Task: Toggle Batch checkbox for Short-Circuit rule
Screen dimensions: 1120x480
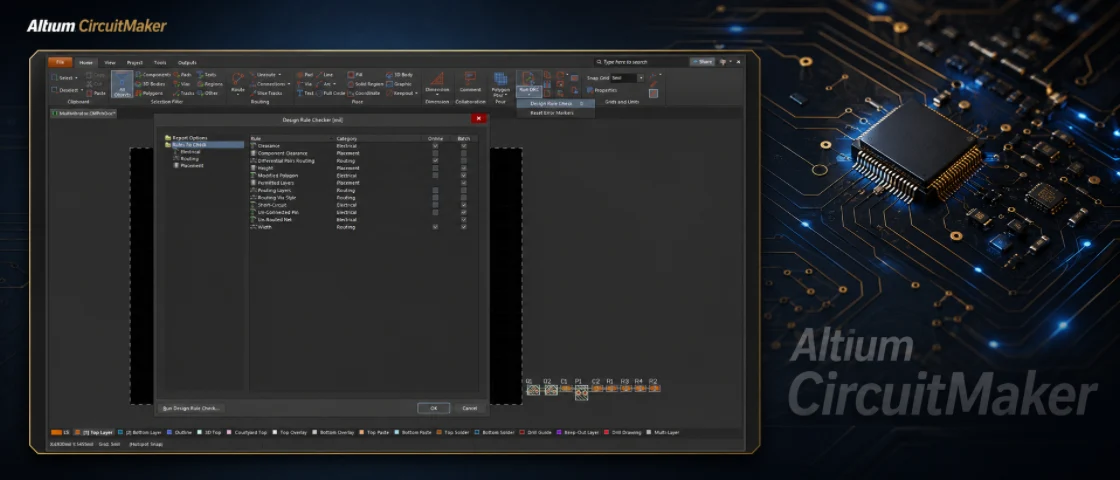Action: click(x=464, y=205)
